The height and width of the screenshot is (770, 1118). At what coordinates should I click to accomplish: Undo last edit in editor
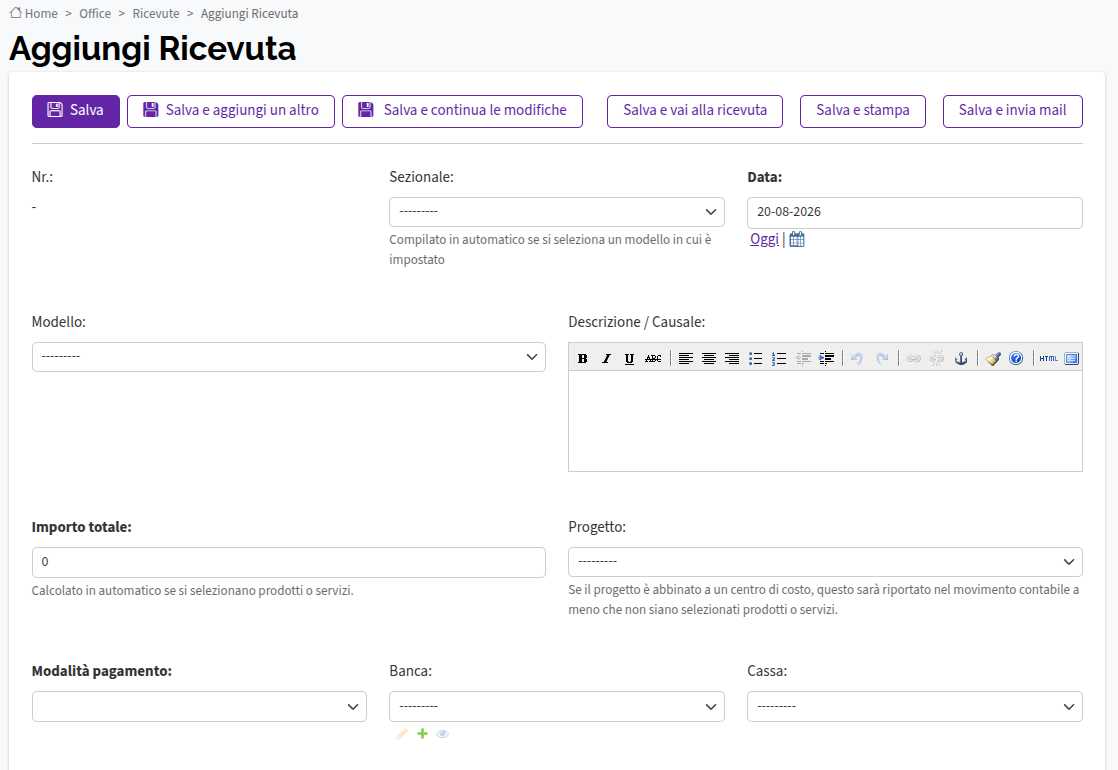(x=858, y=359)
